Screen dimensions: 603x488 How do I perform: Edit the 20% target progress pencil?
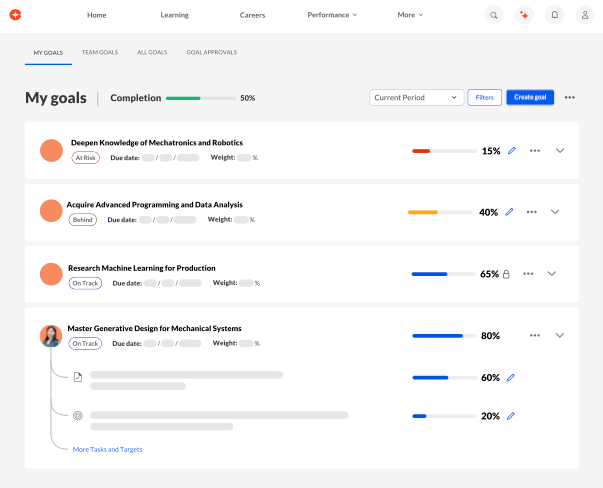point(511,416)
